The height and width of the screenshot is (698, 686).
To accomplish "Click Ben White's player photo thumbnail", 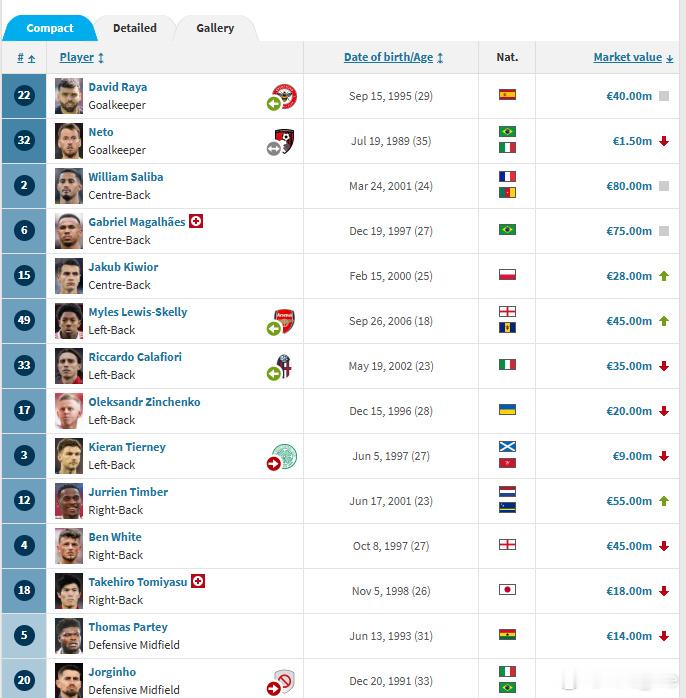I will pos(69,546).
